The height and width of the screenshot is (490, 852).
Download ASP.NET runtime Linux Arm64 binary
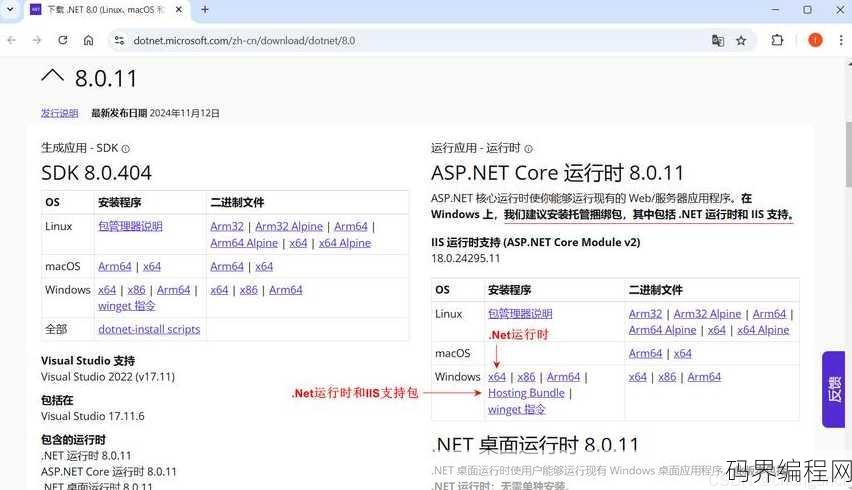[769, 313]
